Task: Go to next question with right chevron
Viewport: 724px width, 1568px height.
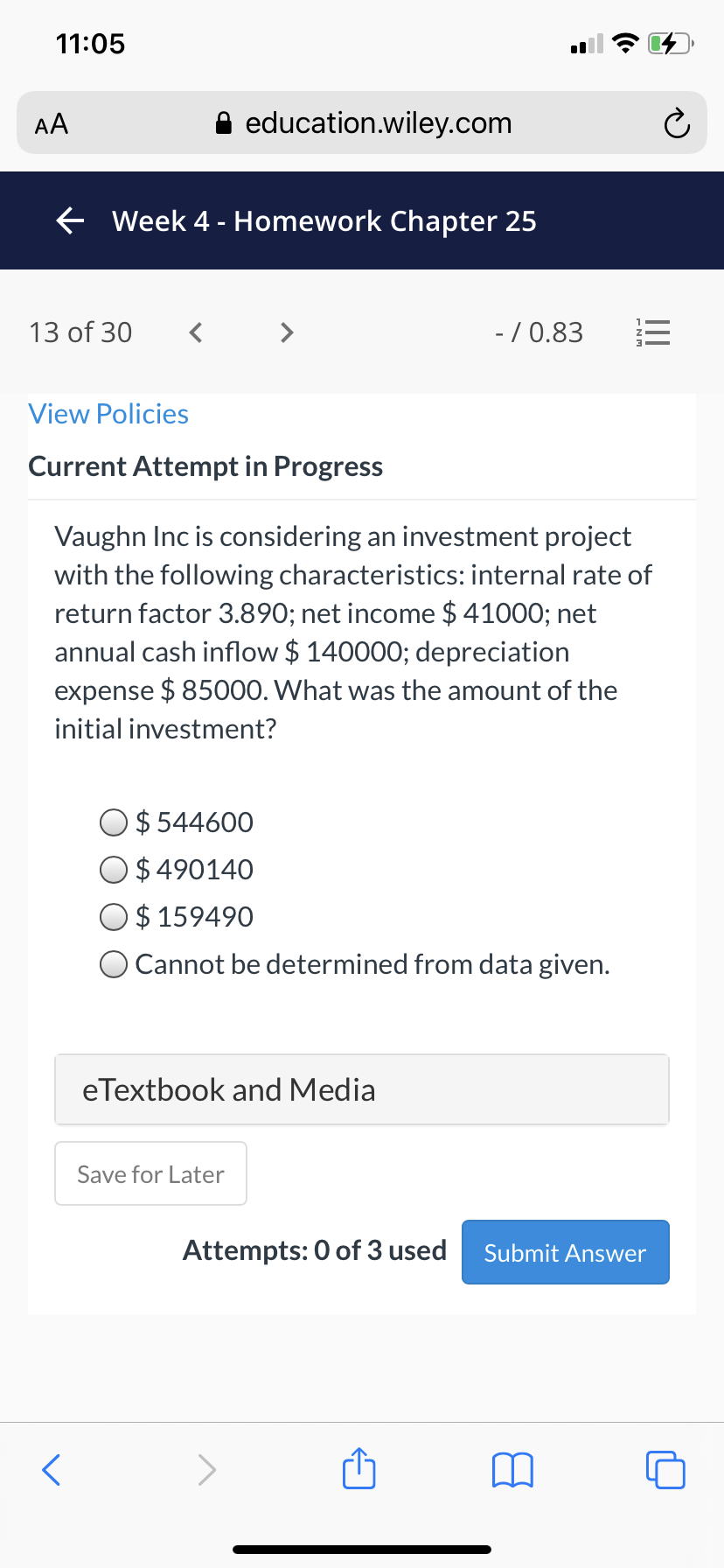Action: click(286, 332)
